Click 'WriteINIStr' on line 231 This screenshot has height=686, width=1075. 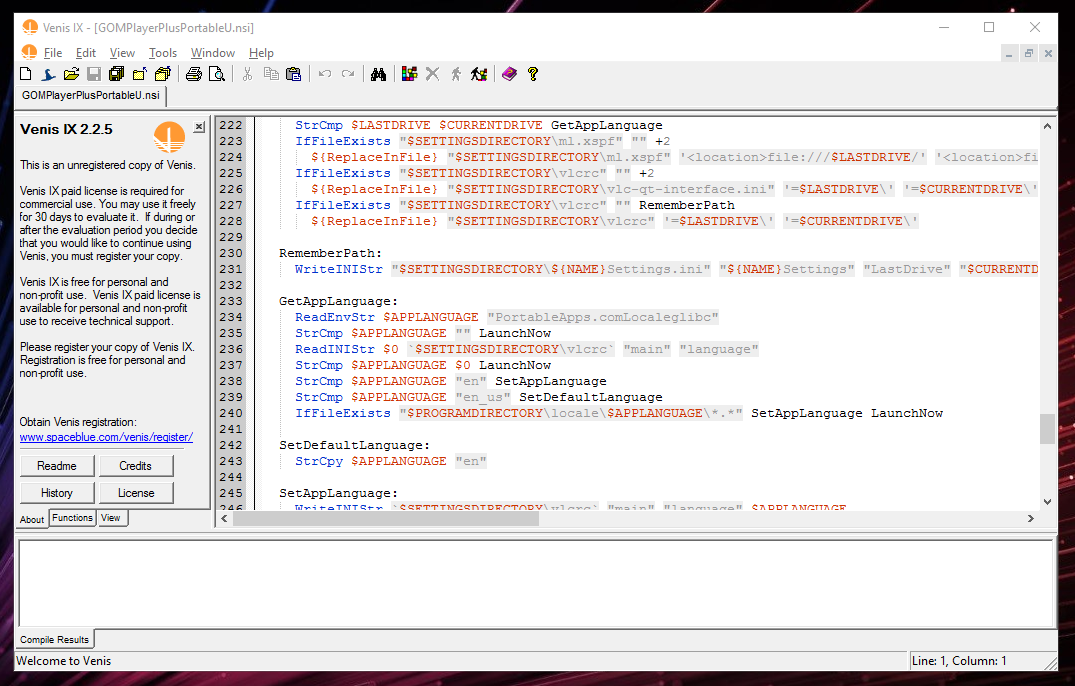click(x=339, y=269)
